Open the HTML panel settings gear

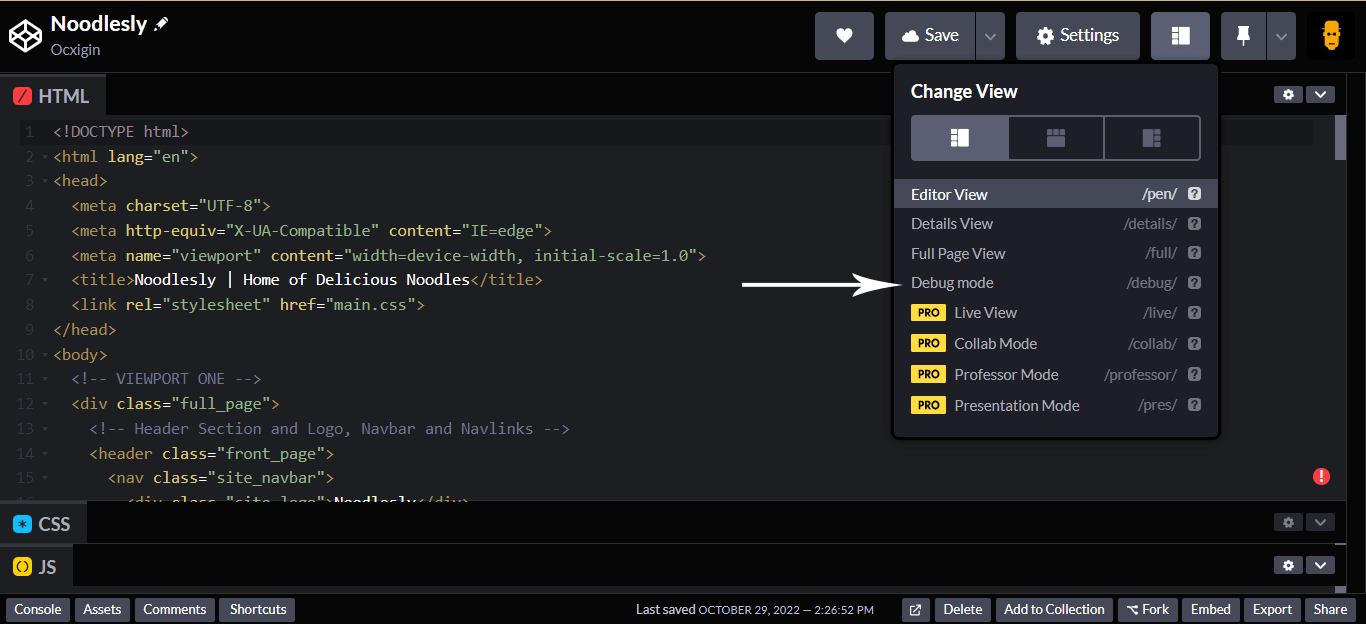pos(1288,94)
